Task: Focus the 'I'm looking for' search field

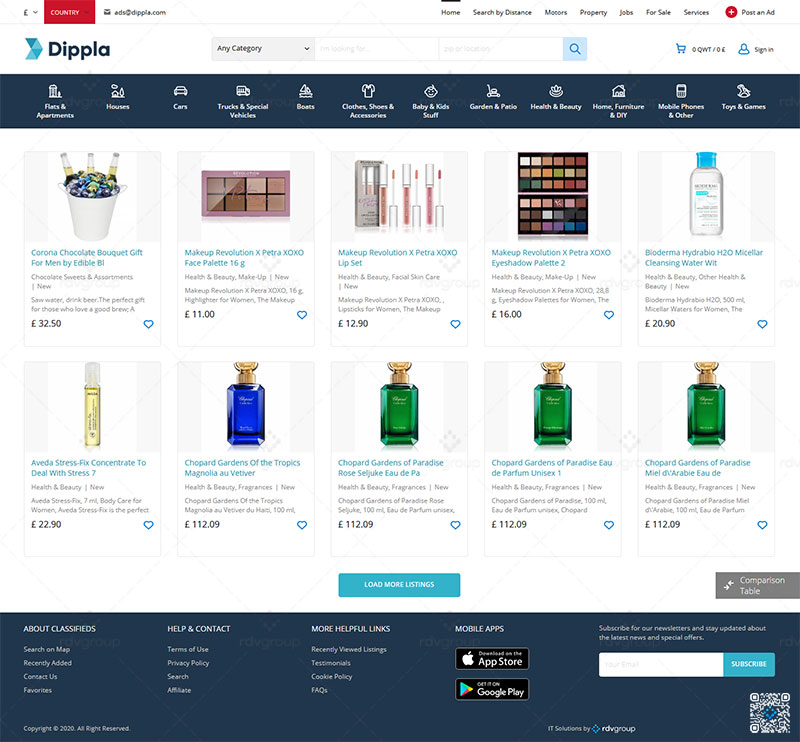Action: (x=377, y=49)
